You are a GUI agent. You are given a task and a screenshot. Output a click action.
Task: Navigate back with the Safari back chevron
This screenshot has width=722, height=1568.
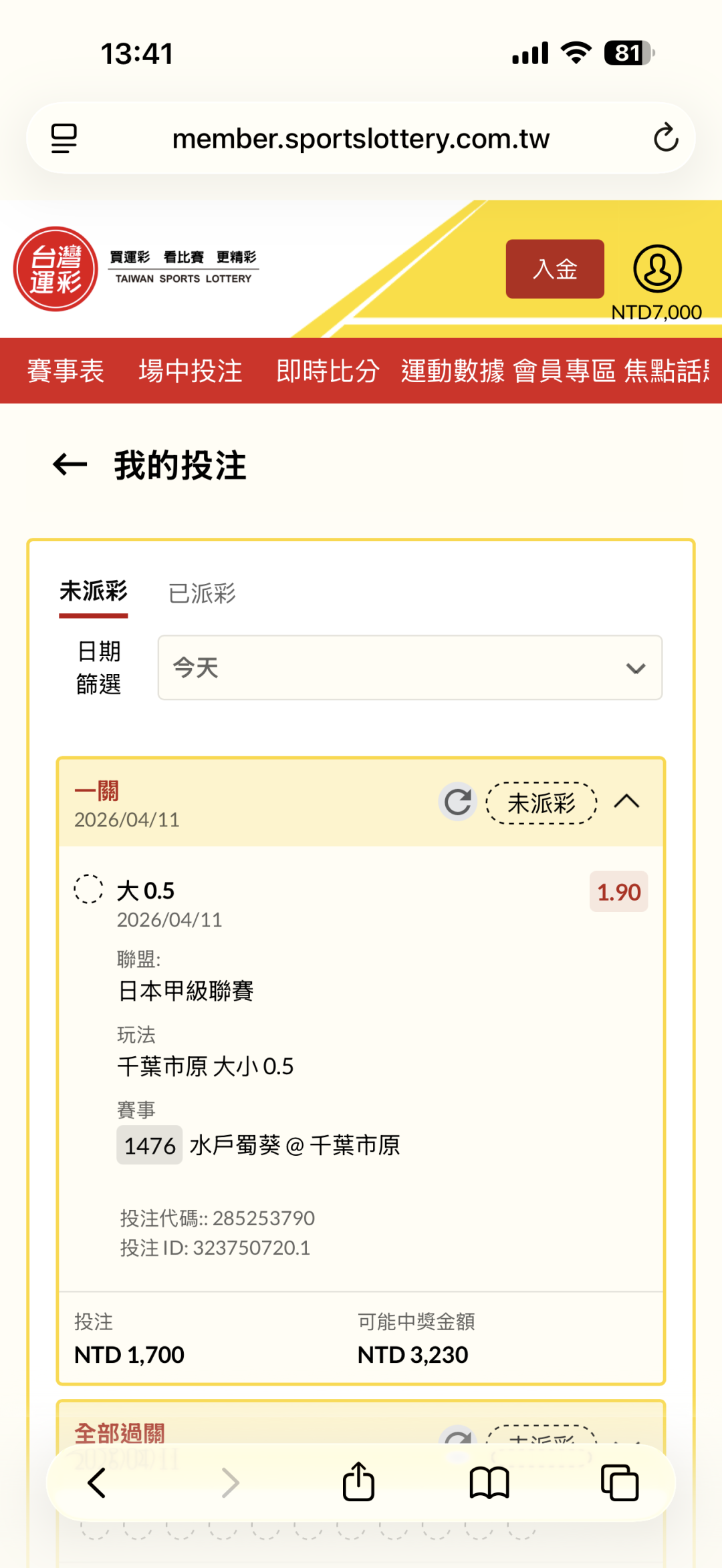point(98,1483)
